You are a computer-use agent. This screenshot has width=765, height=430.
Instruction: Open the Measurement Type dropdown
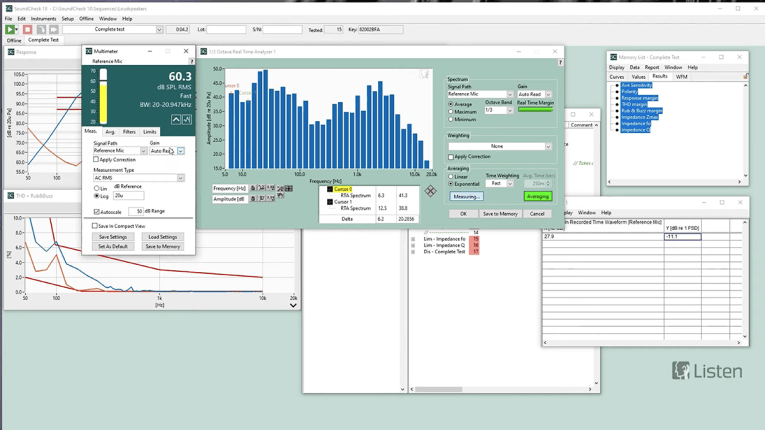(181, 178)
